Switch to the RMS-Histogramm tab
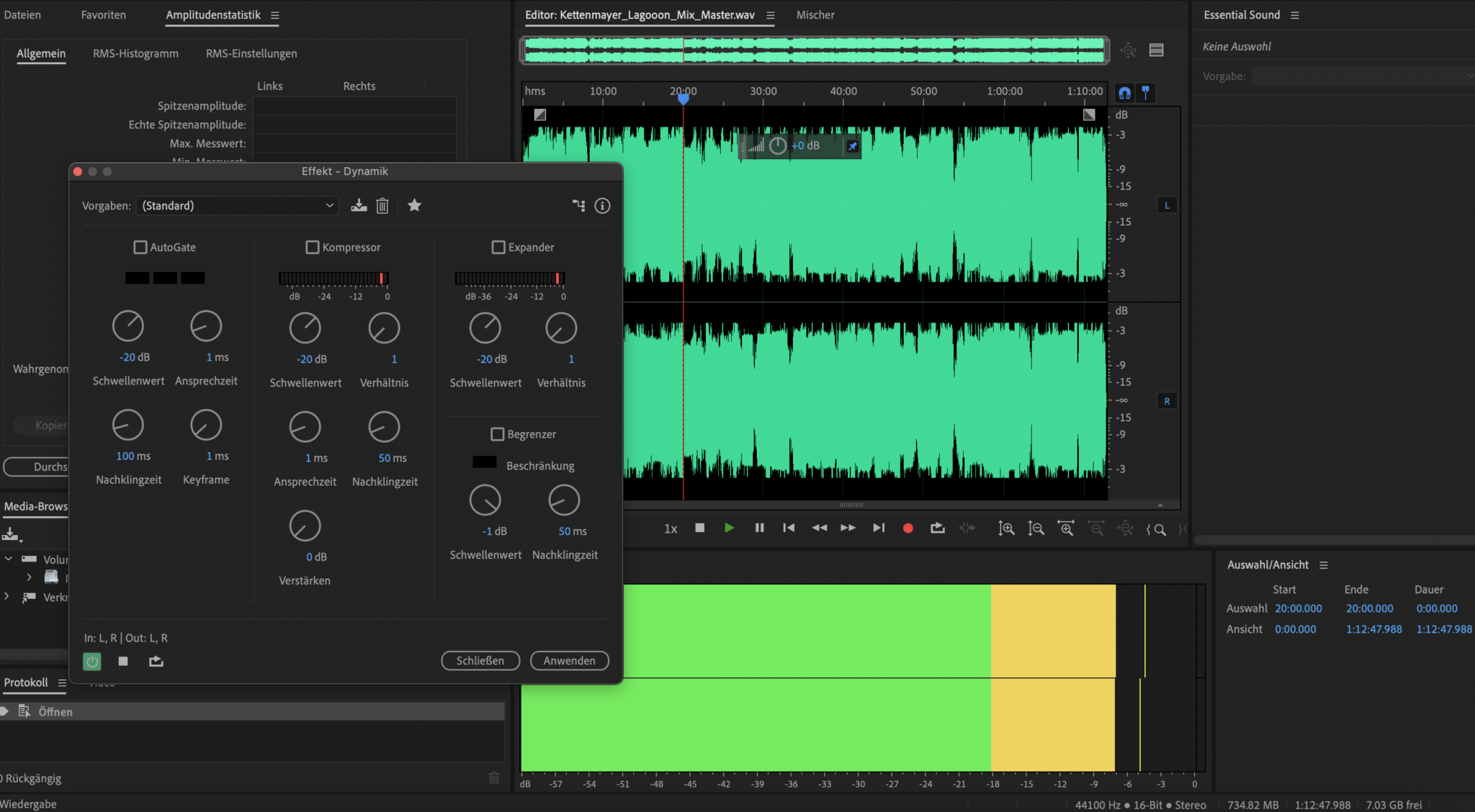 pos(135,53)
